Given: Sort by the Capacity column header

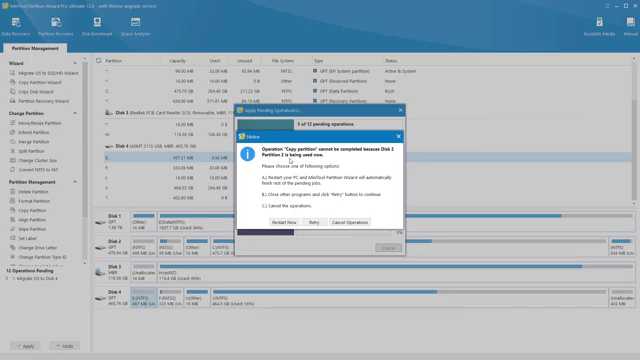Looking at the screenshot, I should pyautogui.click(x=177, y=60).
